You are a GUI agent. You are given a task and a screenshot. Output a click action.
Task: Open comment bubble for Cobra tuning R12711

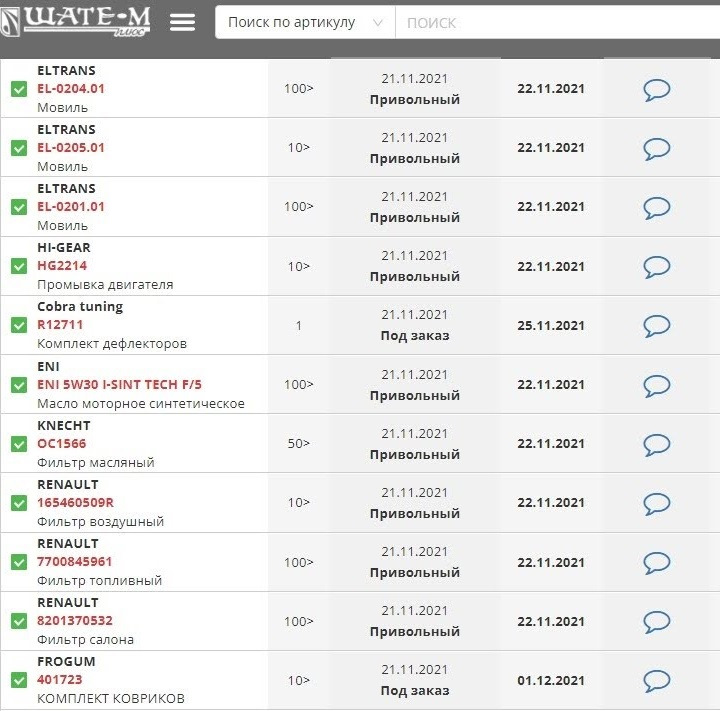click(656, 326)
